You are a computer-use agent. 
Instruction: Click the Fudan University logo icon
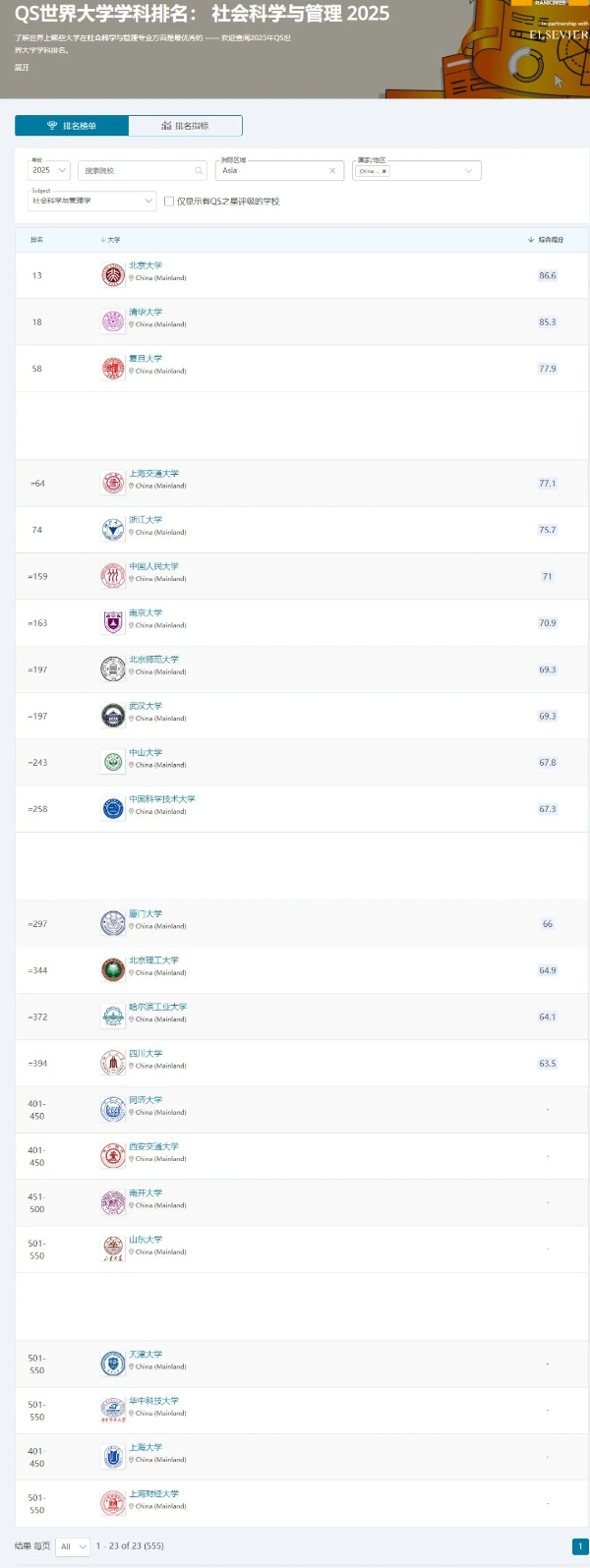pos(111,368)
